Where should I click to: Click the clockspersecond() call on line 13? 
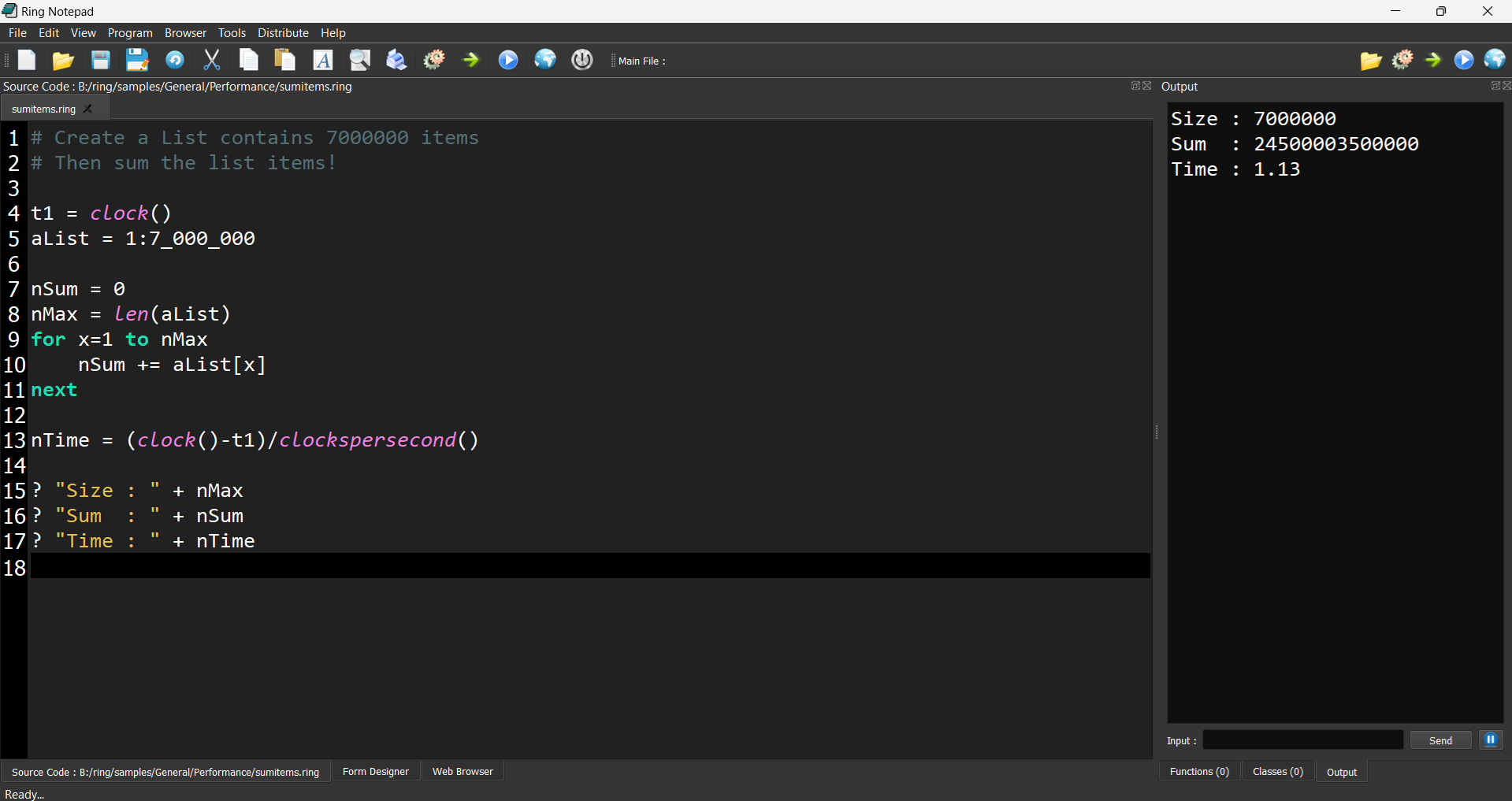coord(378,440)
